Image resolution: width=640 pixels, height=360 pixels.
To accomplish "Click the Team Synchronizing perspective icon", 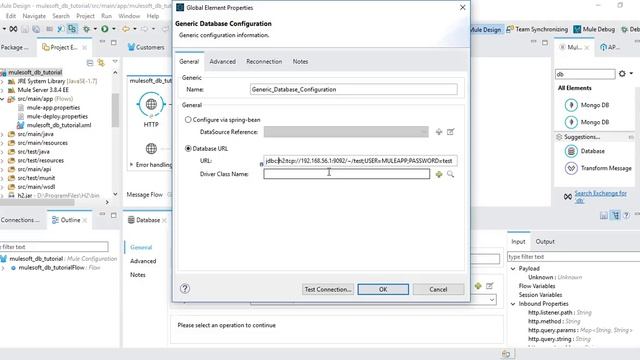I will click(510, 29).
